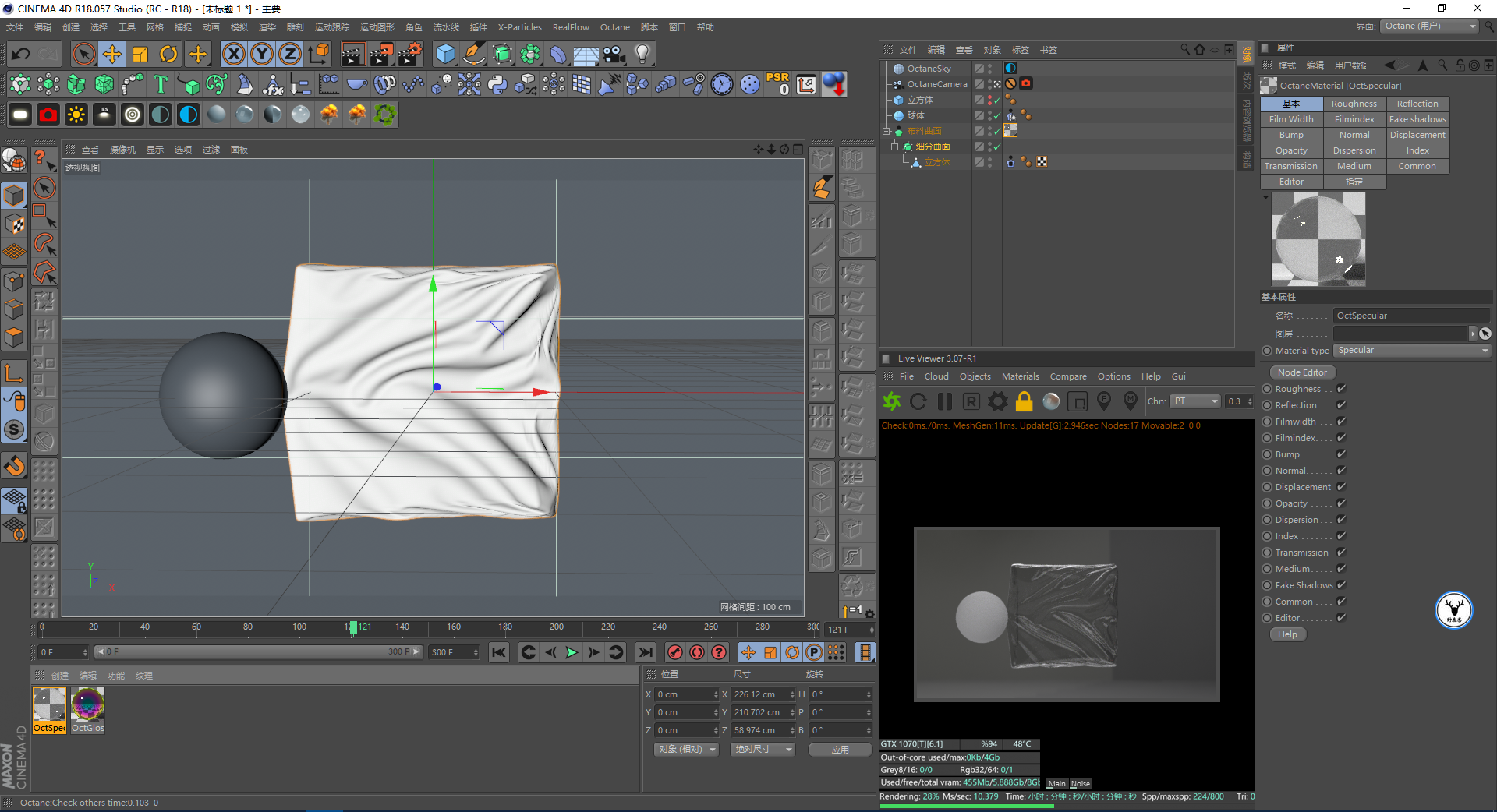Toggle the Common channel checkbox
The height and width of the screenshot is (812, 1497).
click(x=1342, y=602)
